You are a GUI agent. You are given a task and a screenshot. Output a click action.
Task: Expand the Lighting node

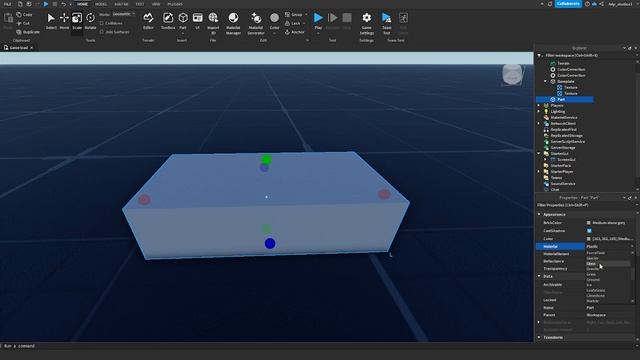539,111
